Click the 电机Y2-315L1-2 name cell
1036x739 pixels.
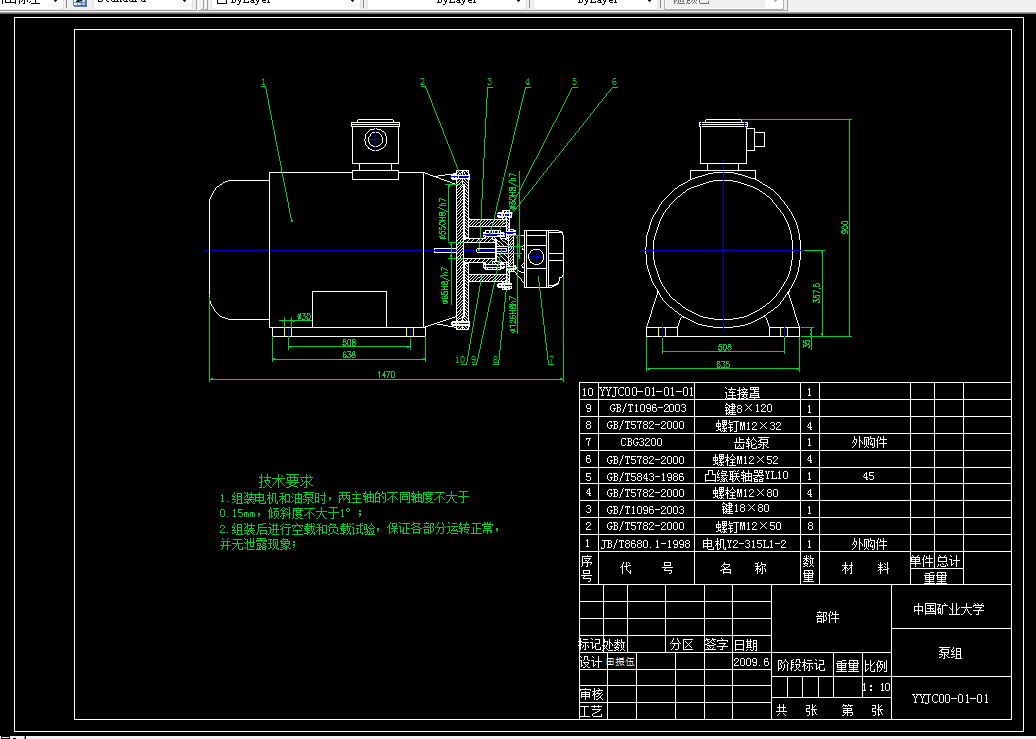point(747,544)
